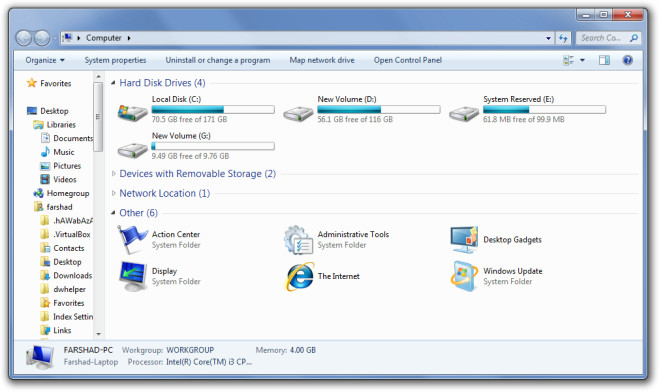660x392 pixels.
Task: Click the text "9.49 GB free of 9.76 GB"
Action: tap(190, 156)
